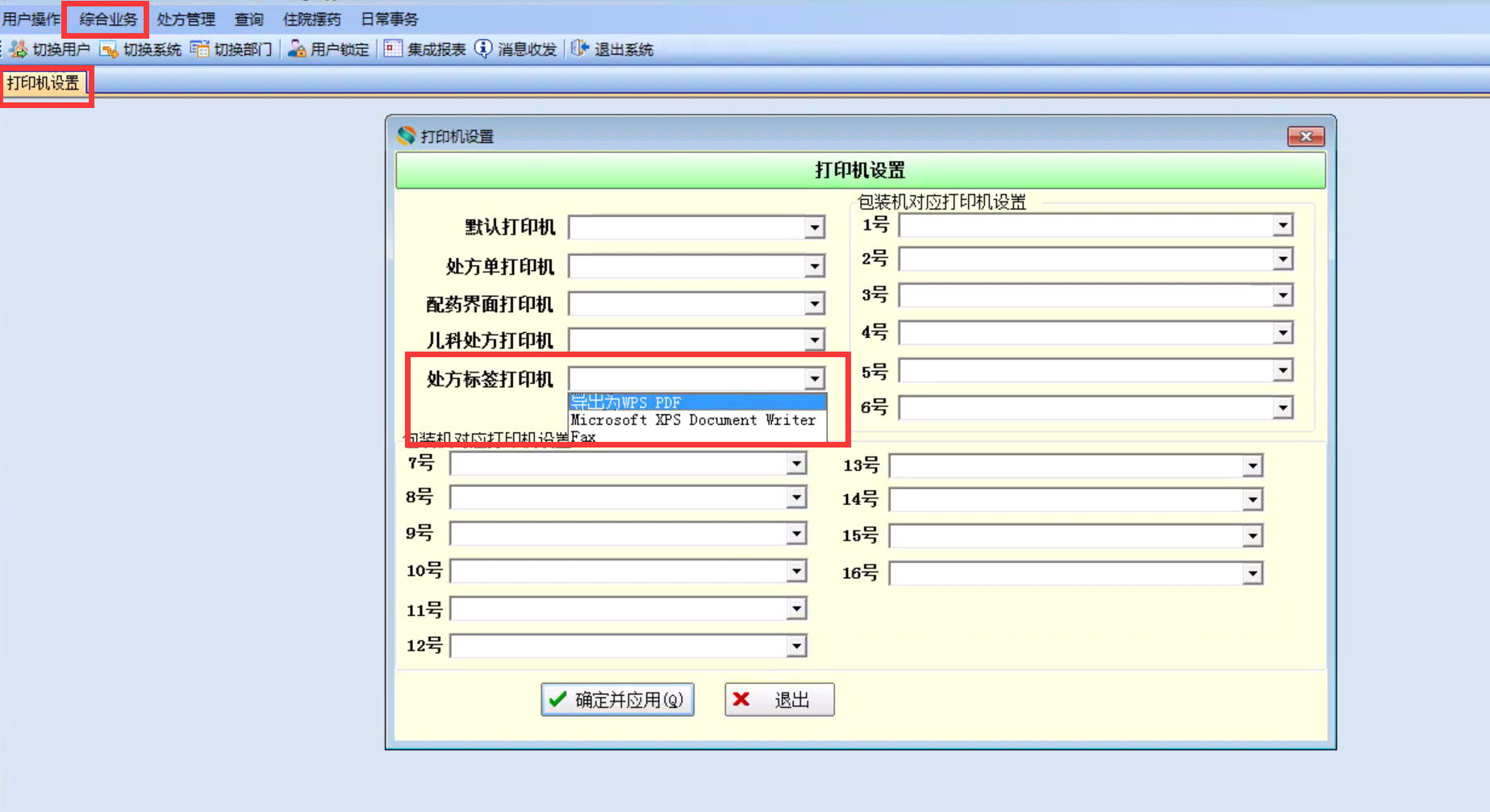Open the 处方管理 menu

coord(186,19)
